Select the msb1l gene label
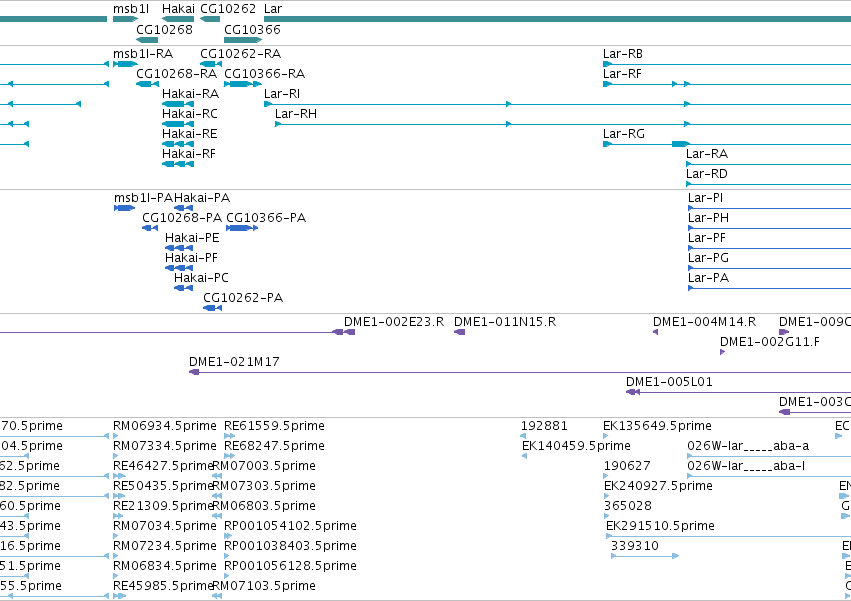 tap(131, 9)
